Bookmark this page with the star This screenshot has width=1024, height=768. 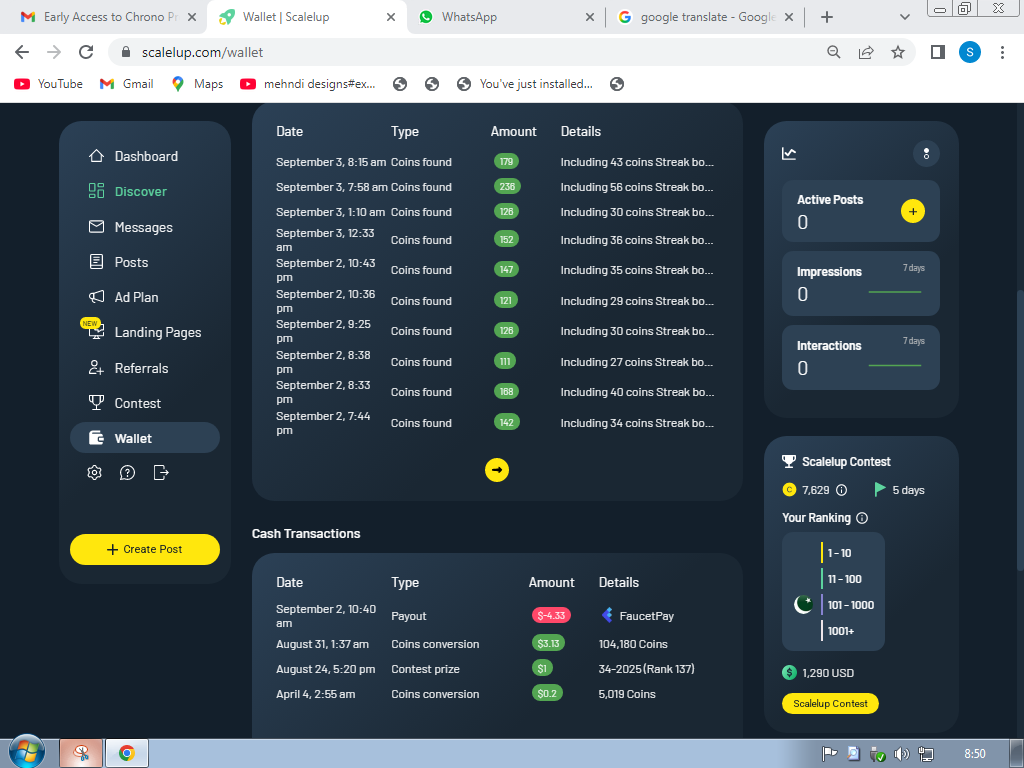pos(898,52)
